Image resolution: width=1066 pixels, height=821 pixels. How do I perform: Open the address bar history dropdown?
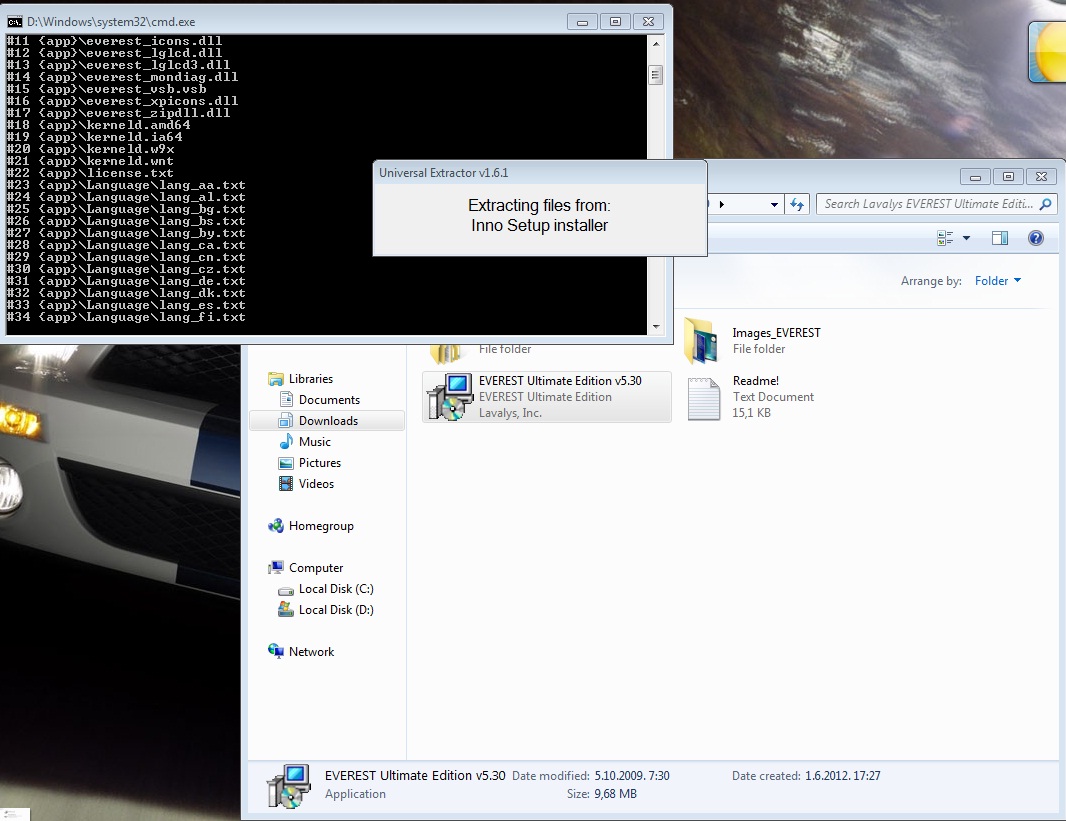[x=774, y=205]
